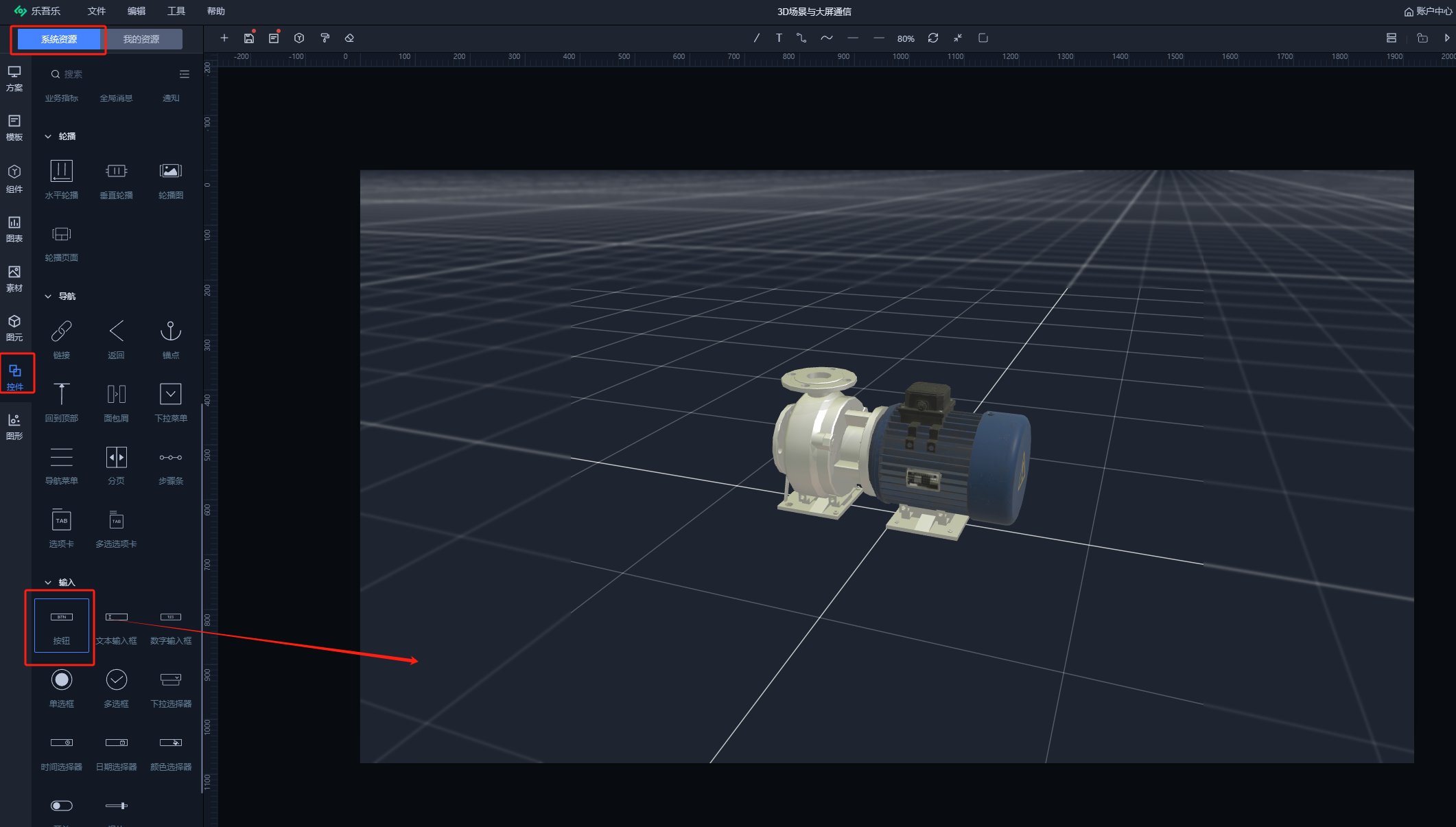Viewport: 1456px width, 827px height.
Task: Select the 面包屑 component
Action: pyautogui.click(x=117, y=402)
